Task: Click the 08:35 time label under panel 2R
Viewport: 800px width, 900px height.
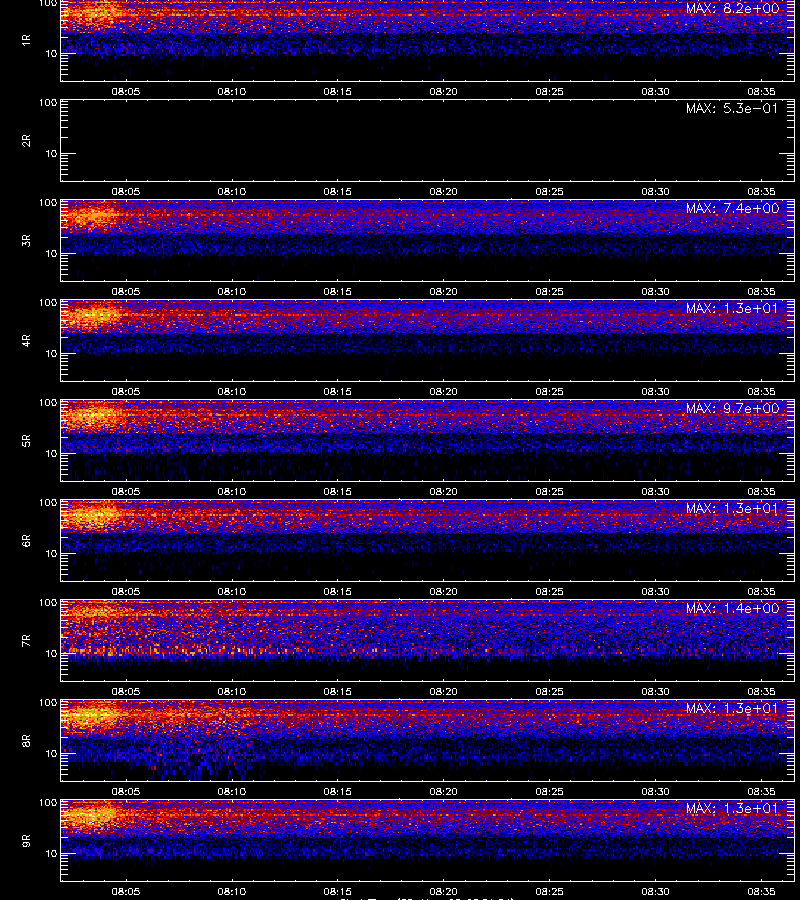Action: point(762,191)
